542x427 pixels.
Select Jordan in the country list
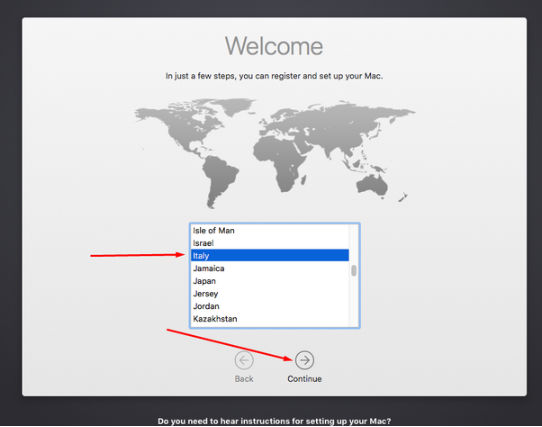(270, 306)
